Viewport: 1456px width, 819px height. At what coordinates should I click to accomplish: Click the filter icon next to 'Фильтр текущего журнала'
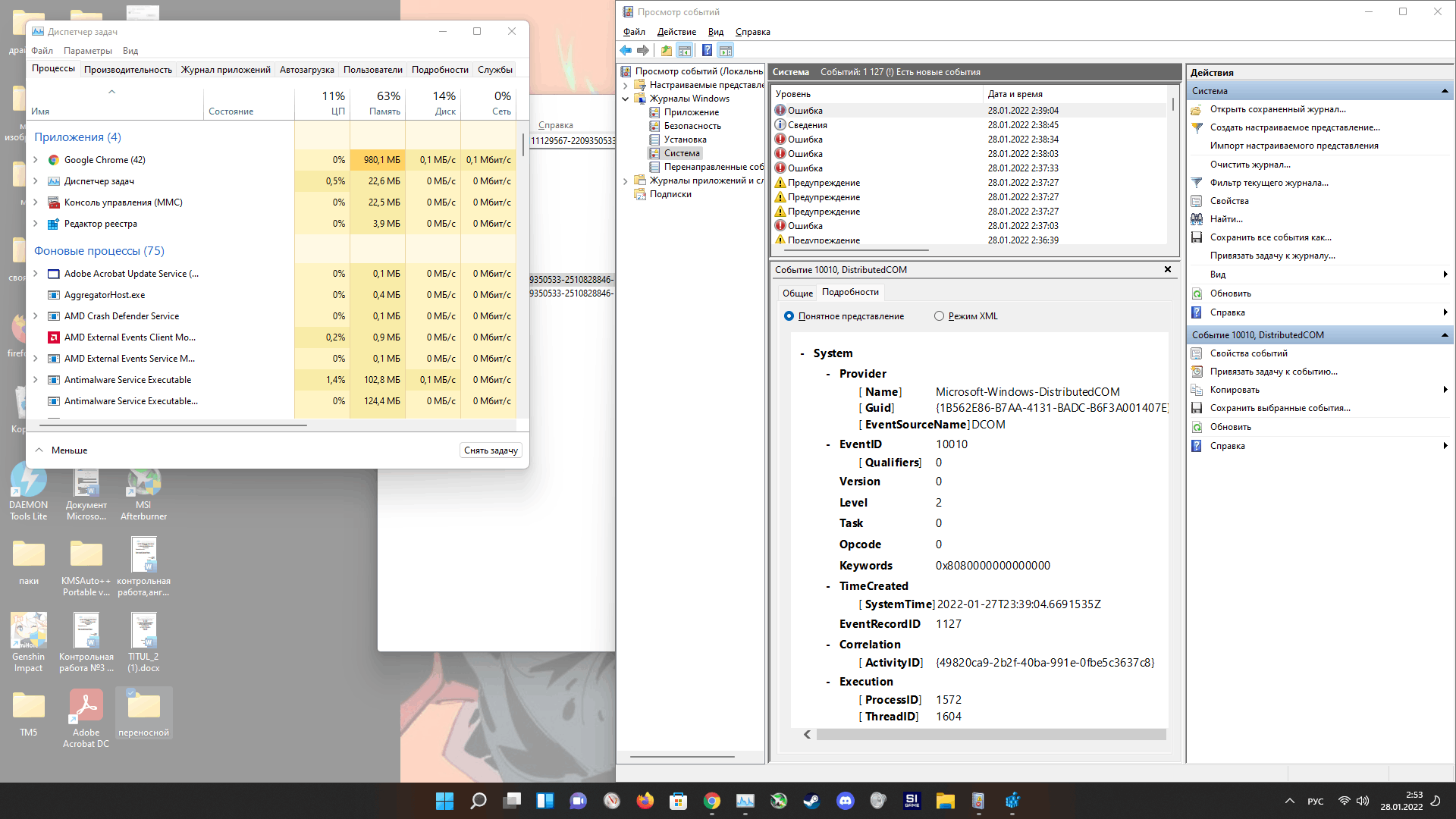point(1197,183)
